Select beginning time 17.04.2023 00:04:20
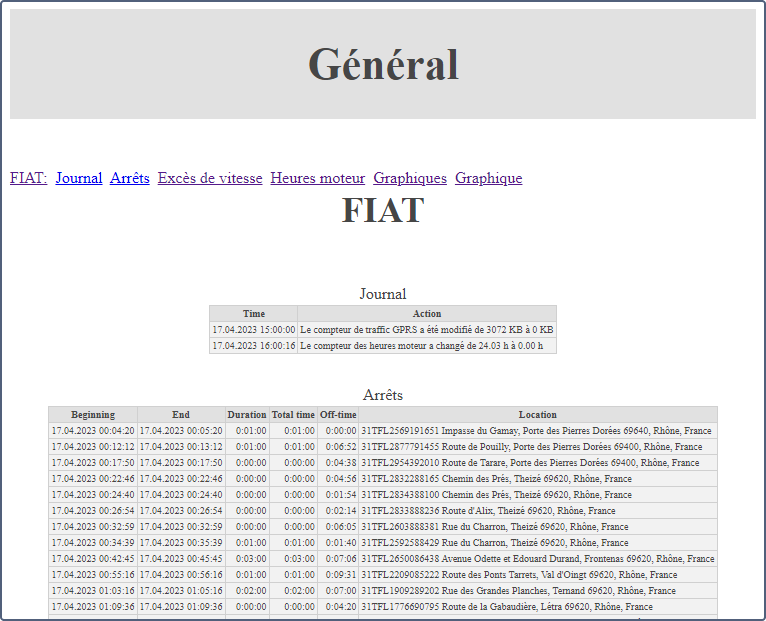 (x=93, y=431)
